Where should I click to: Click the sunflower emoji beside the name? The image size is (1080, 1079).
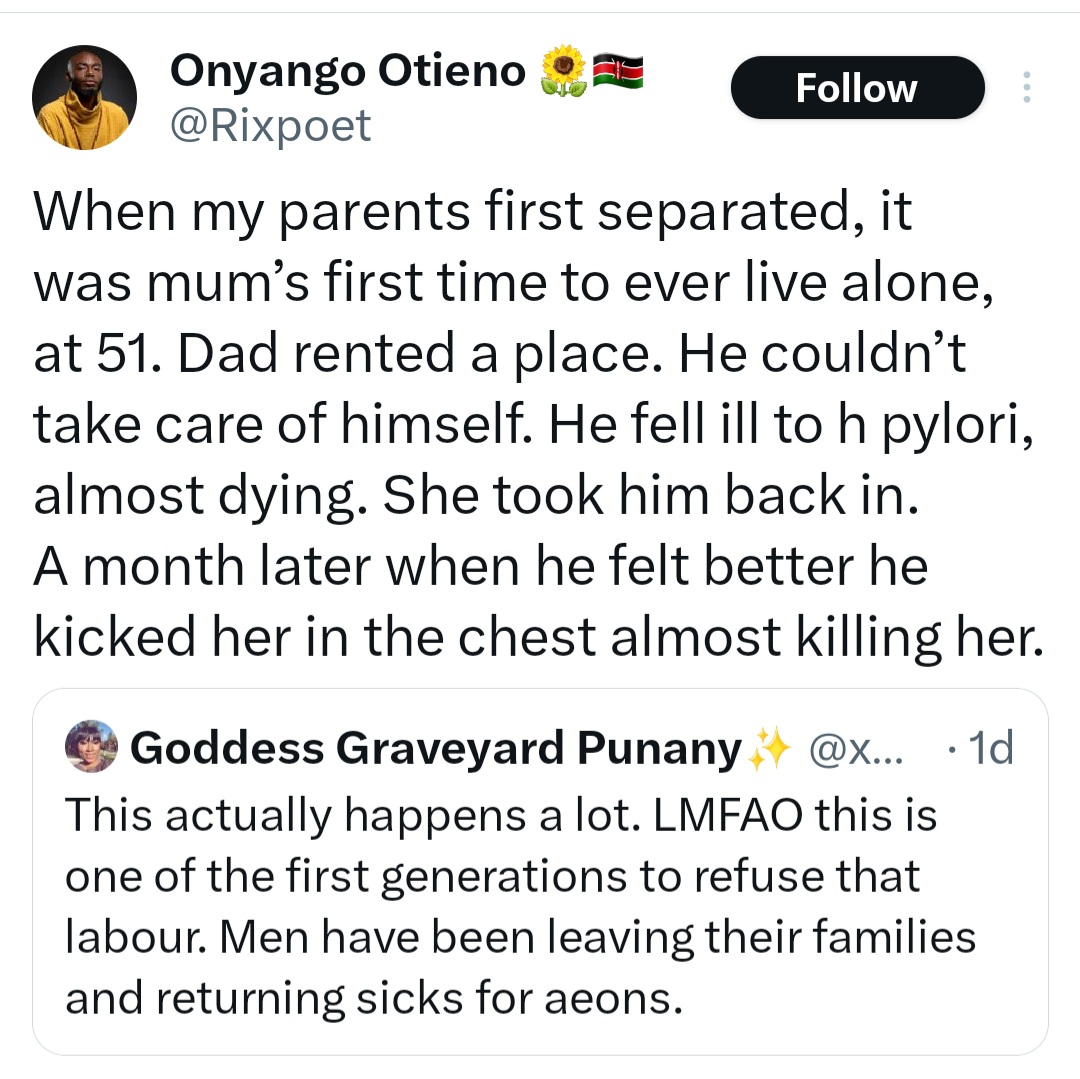click(x=563, y=71)
